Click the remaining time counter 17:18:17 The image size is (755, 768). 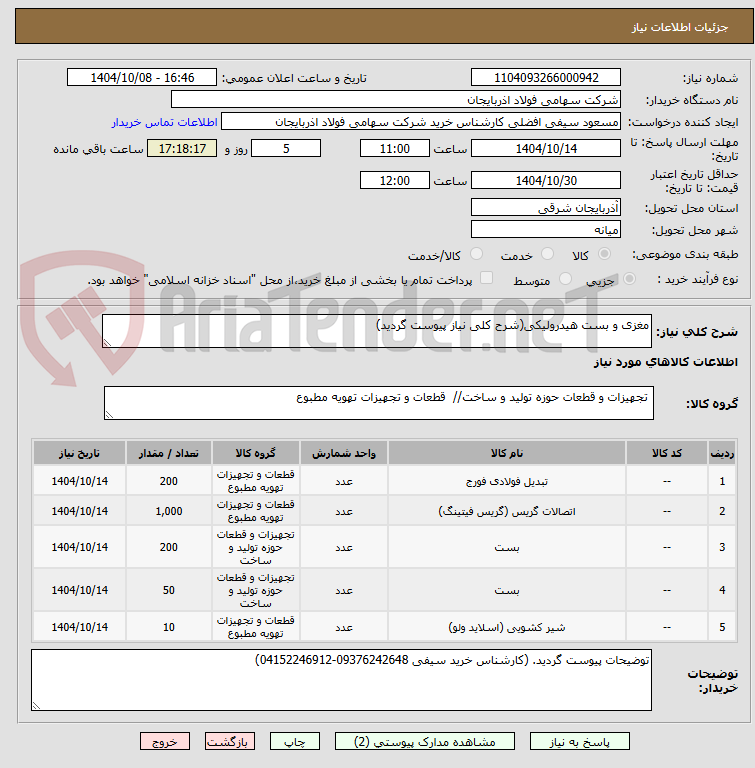coord(182,148)
